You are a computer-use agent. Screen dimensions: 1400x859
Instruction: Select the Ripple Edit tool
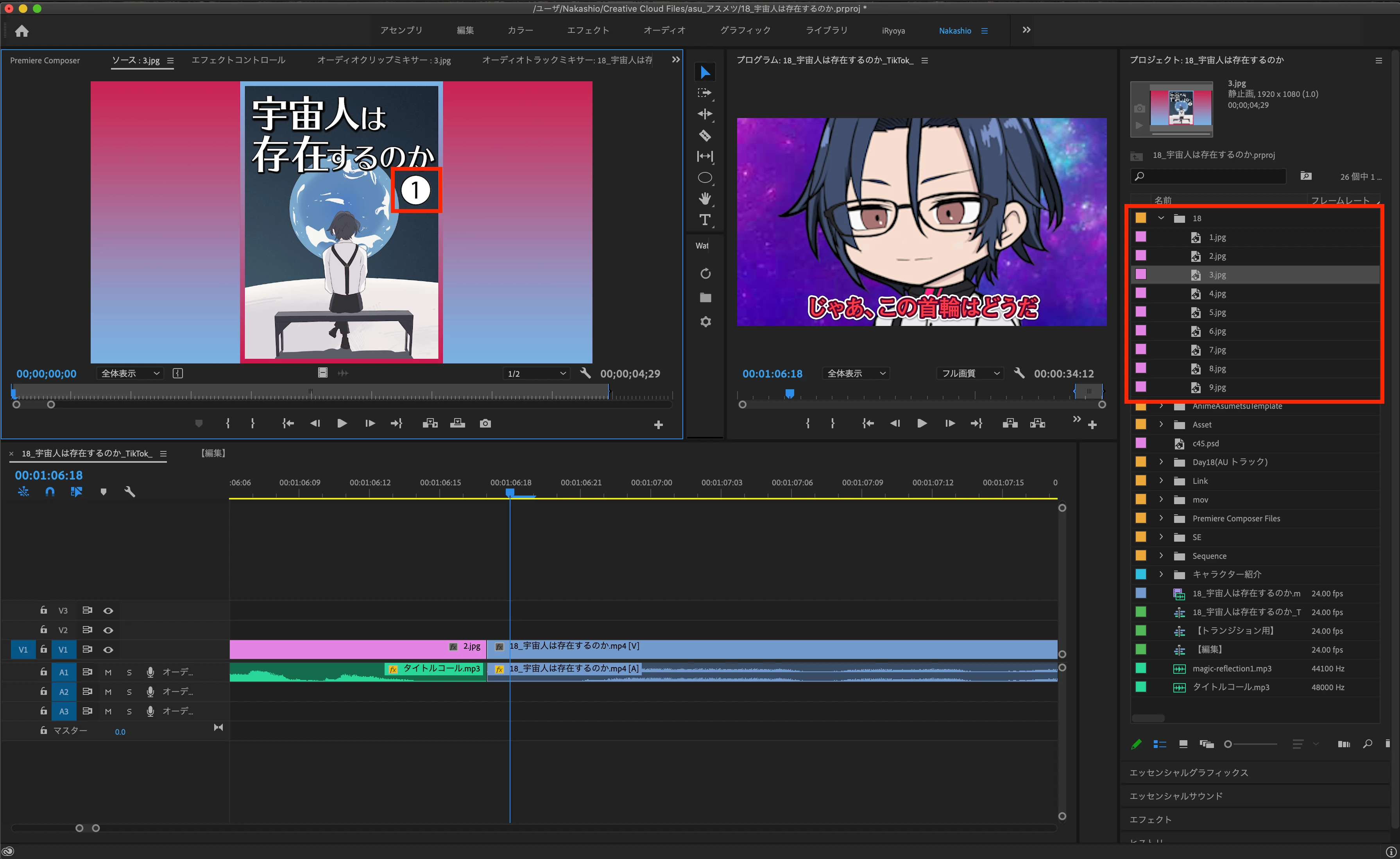tap(705, 114)
